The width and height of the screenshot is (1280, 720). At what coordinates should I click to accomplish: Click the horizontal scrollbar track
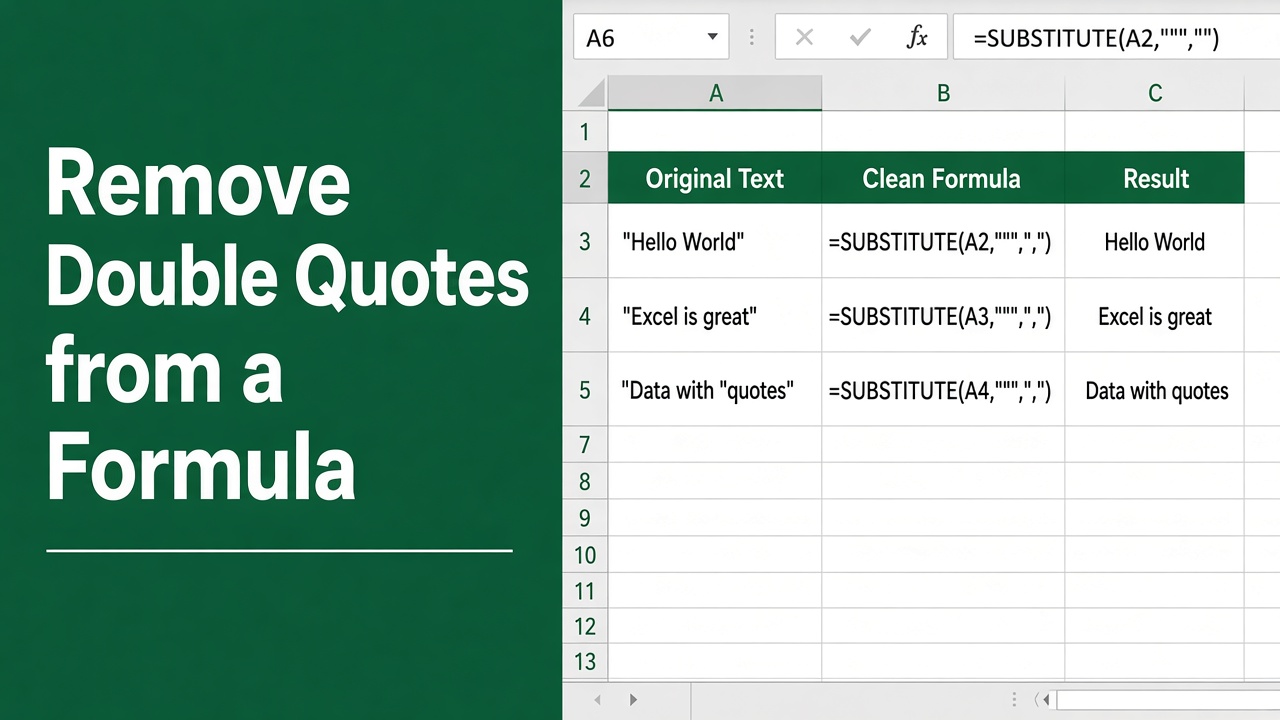click(x=1168, y=700)
